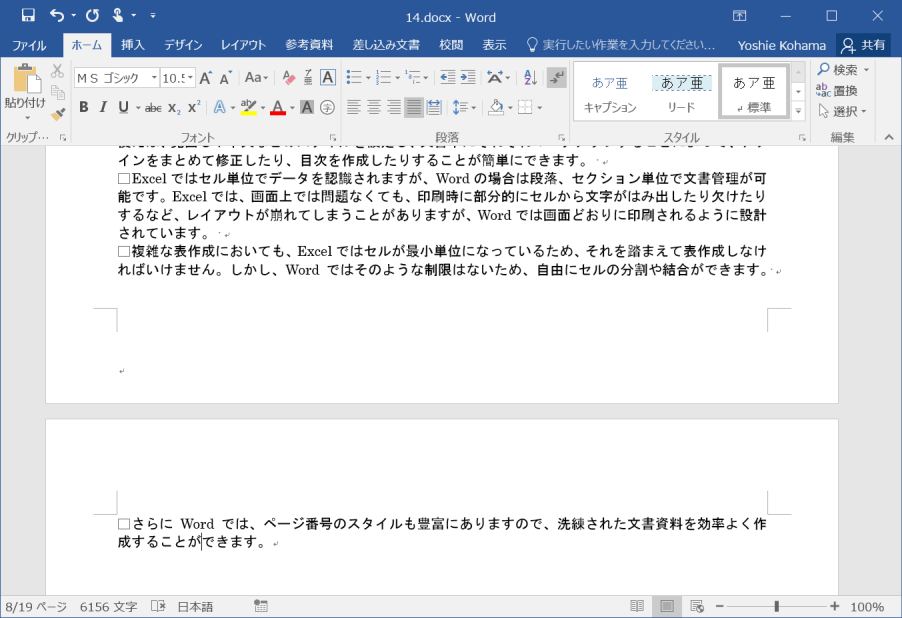Image resolution: width=902 pixels, height=618 pixels.
Task: Open font size dropdown 10.5
Action: pos(190,78)
